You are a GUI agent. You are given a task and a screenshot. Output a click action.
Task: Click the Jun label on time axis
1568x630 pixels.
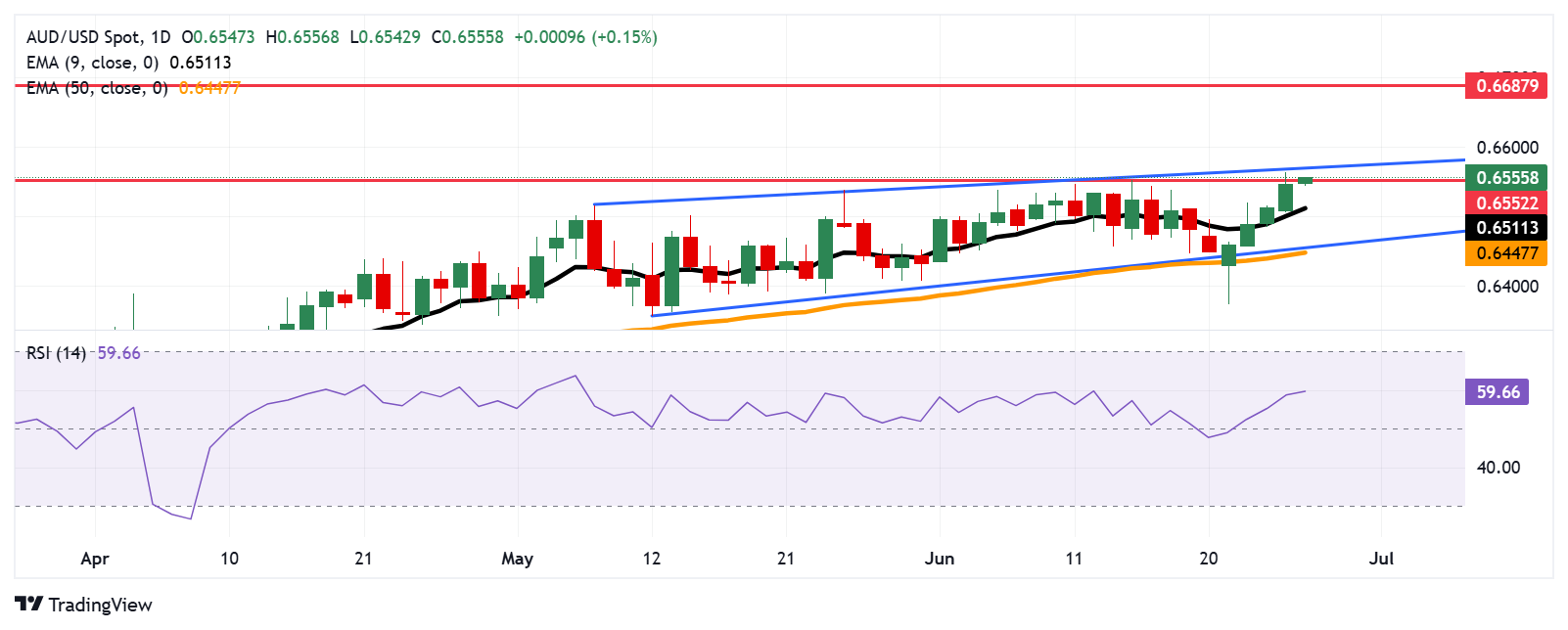pos(940,559)
